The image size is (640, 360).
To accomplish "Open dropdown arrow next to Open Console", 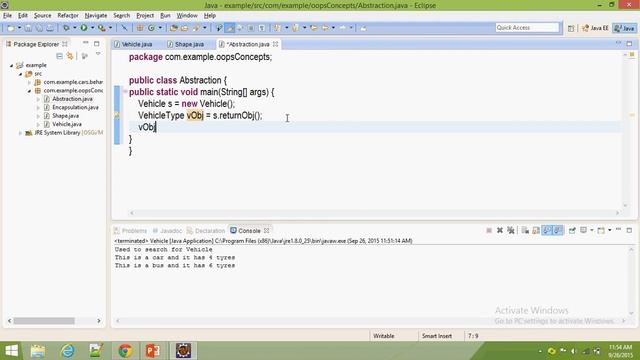I will 609,231.
